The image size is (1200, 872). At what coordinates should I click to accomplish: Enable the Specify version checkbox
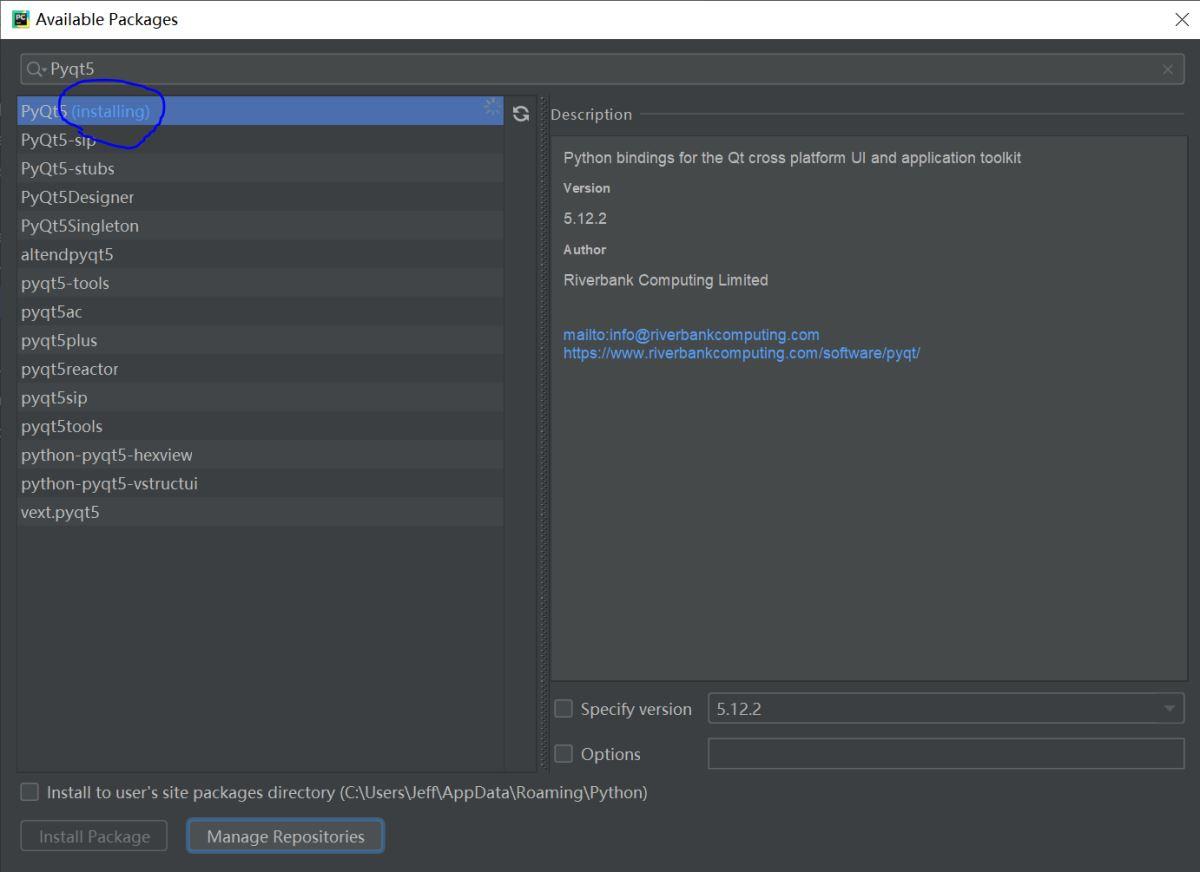tap(564, 709)
